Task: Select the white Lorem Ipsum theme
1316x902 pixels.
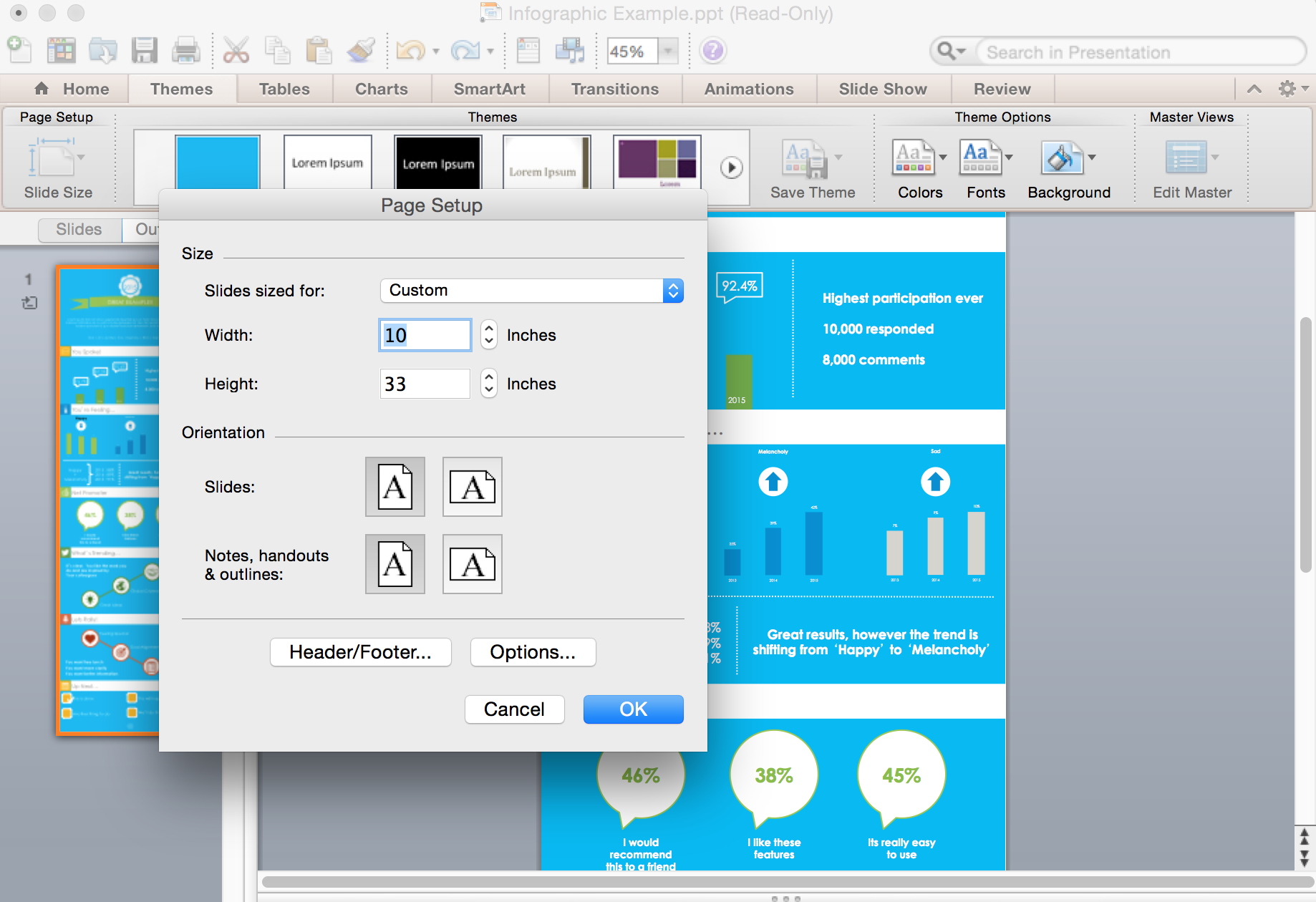Action: click(328, 163)
